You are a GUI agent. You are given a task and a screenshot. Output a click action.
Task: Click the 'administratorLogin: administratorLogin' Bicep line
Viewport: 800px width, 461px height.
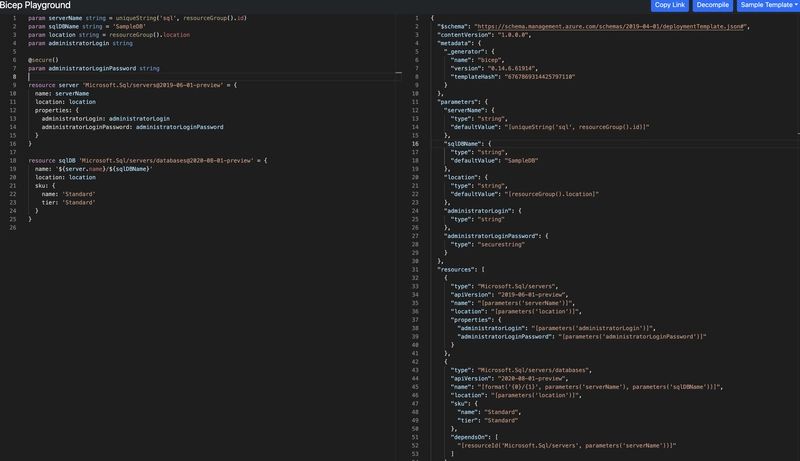tap(106, 119)
